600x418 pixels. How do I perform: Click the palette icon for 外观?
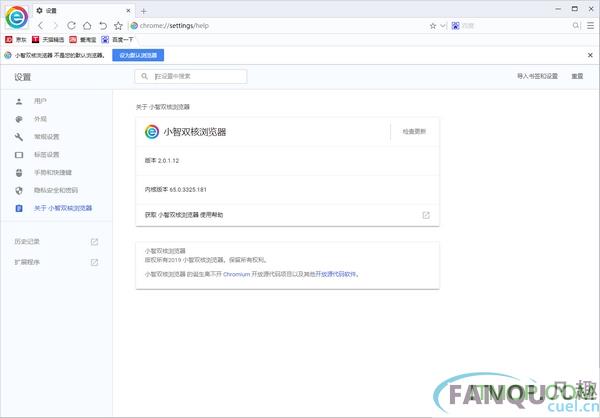pyautogui.click(x=19, y=119)
